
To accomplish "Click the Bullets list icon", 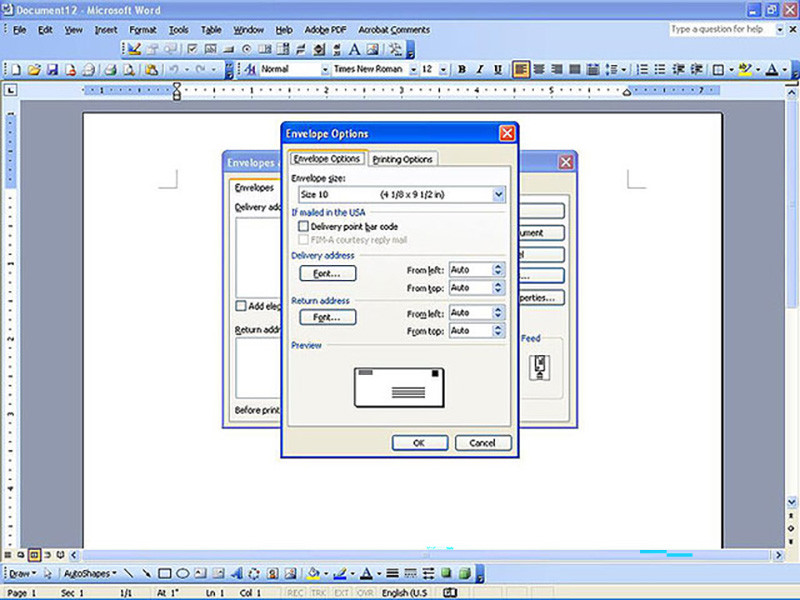I will pyautogui.click(x=660, y=69).
